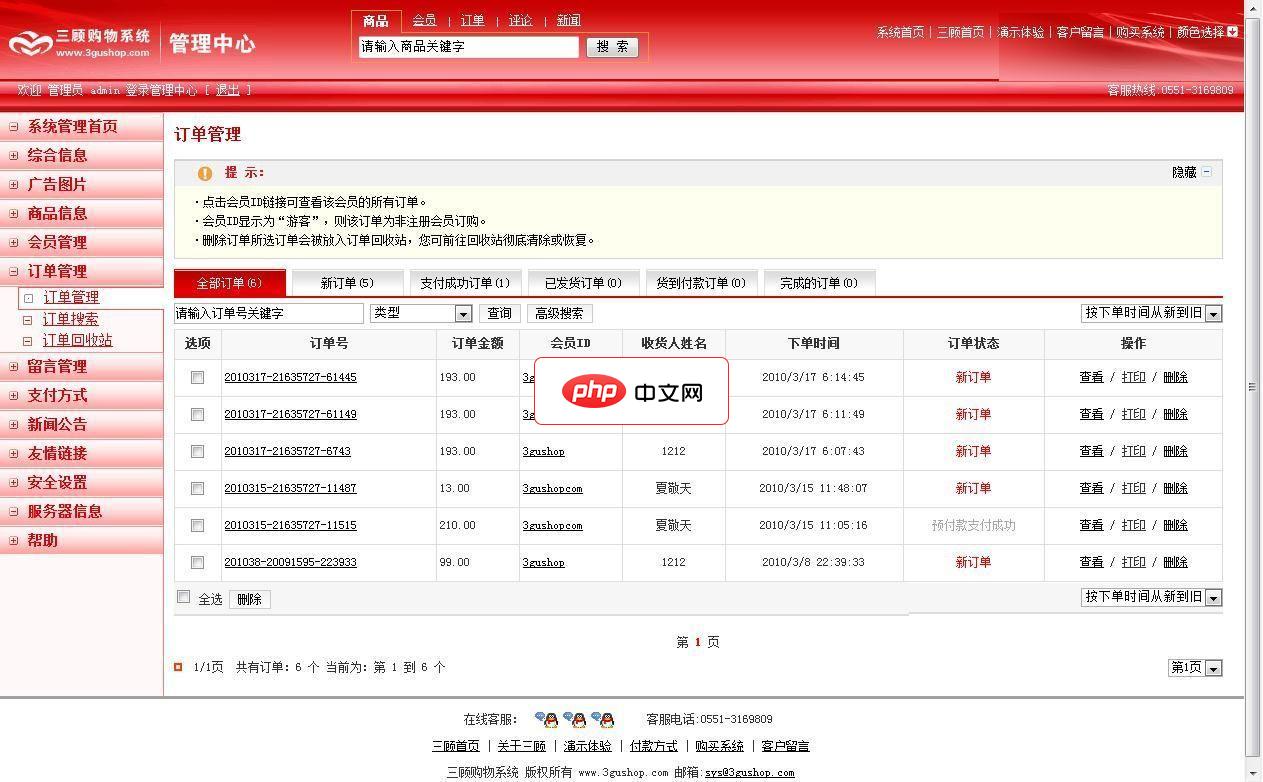Check the 全选 select-all checkbox
1263x782 pixels.
tap(183, 596)
